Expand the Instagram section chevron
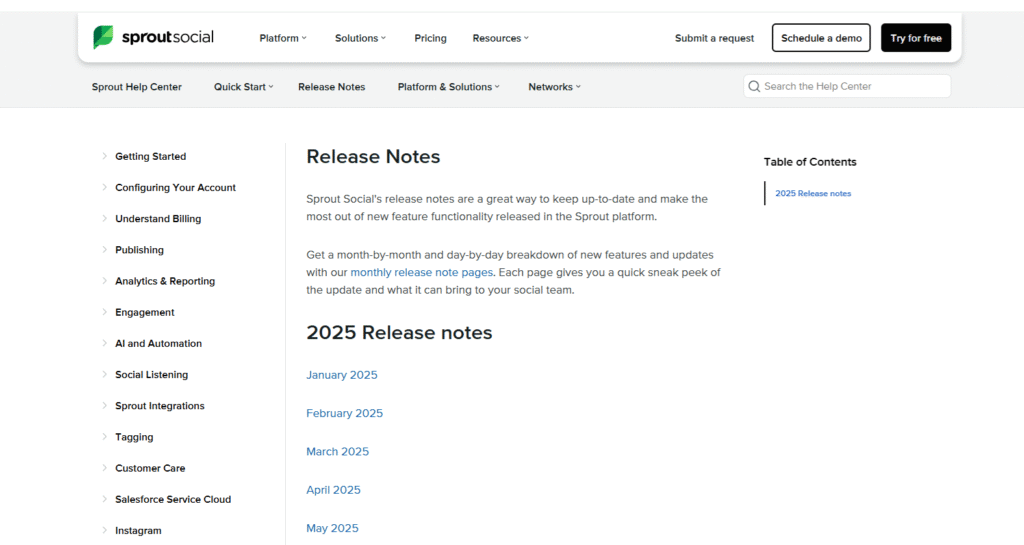The width and height of the screenshot is (1024, 545). coord(104,530)
